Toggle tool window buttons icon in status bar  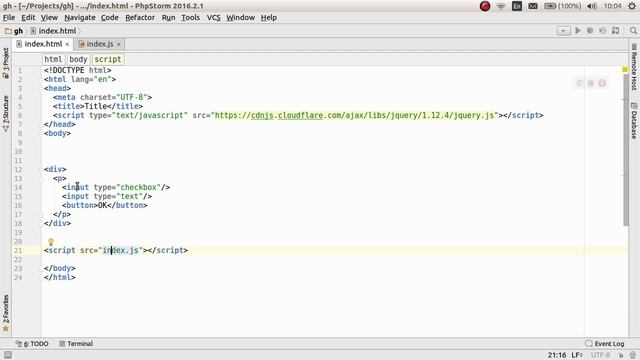point(8,355)
